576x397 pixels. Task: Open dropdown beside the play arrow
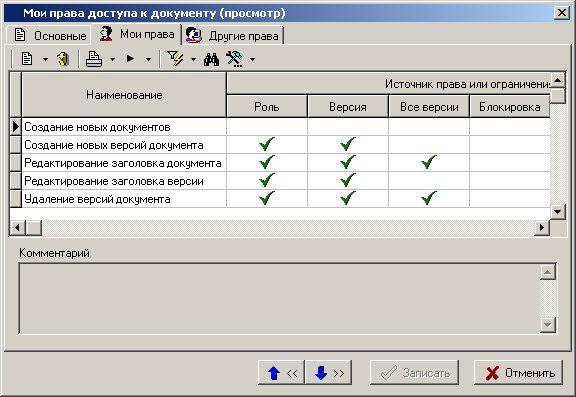point(148,59)
